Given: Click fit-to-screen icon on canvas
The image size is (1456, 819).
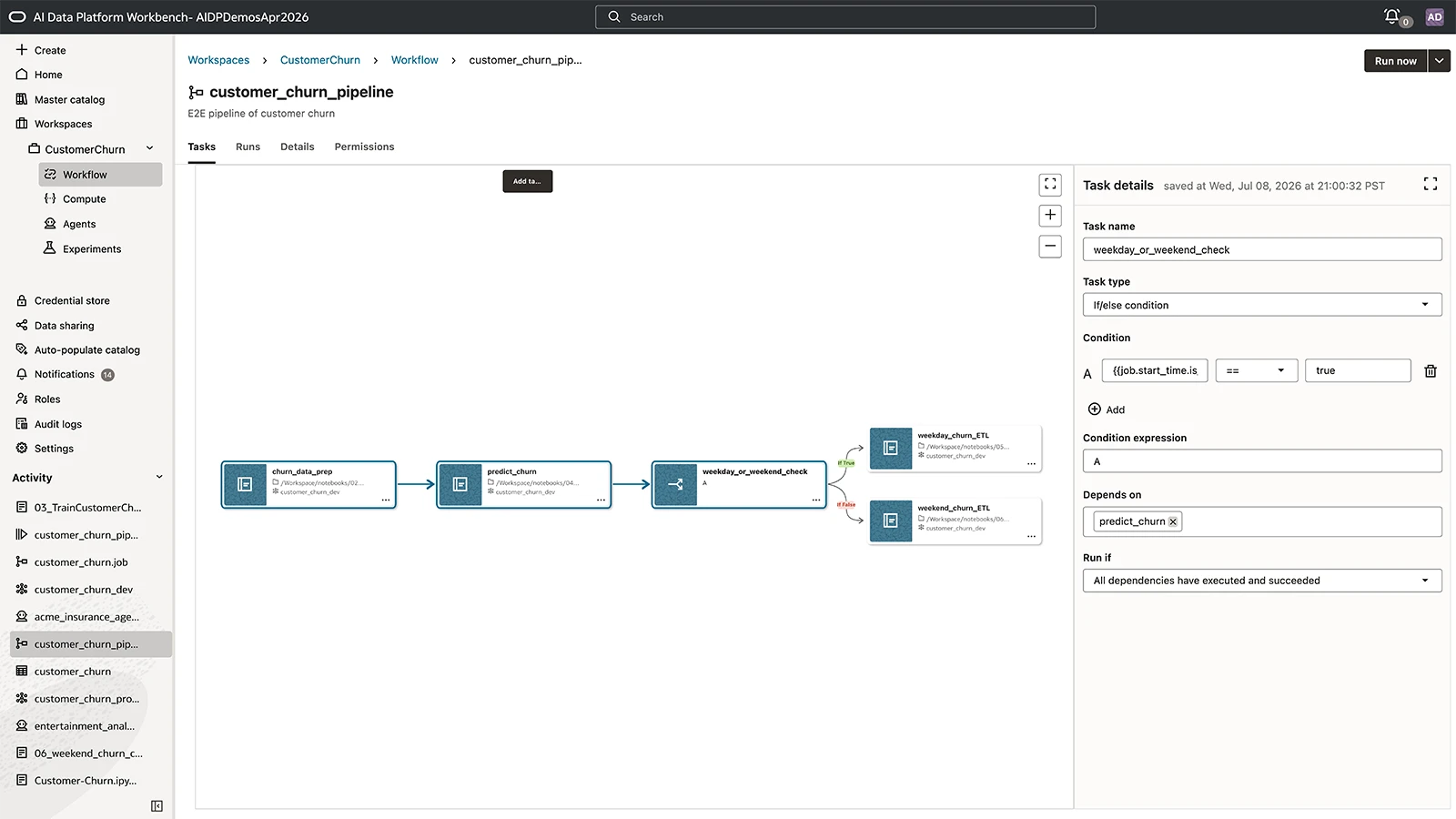Looking at the screenshot, I should [1050, 185].
